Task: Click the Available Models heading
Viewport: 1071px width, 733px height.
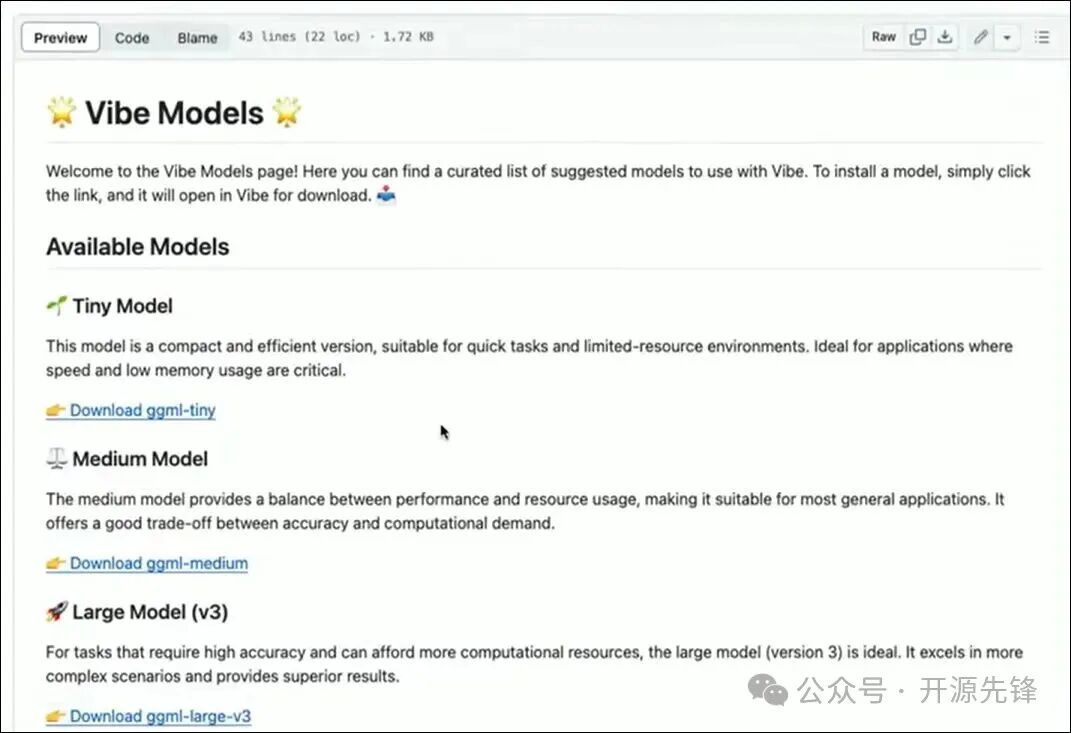Action: point(138,247)
